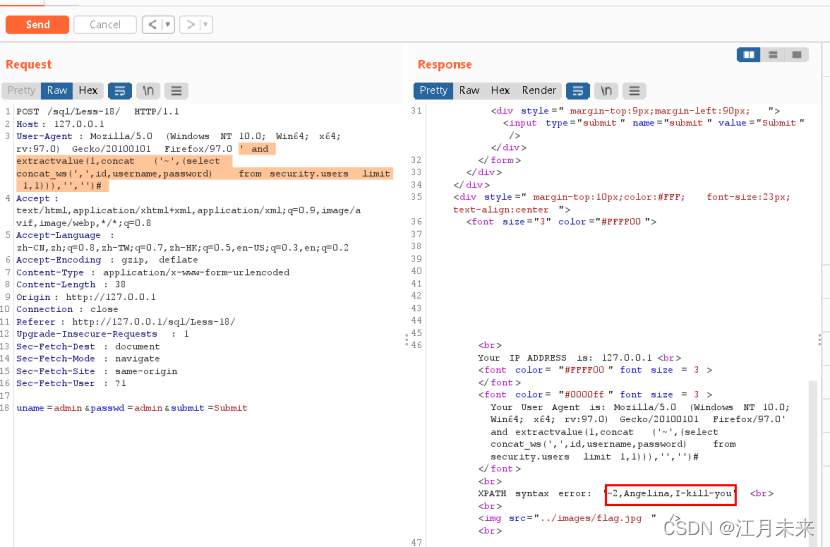The width and height of the screenshot is (830, 547).
Task: Click the orange Send button
Action: point(37,24)
